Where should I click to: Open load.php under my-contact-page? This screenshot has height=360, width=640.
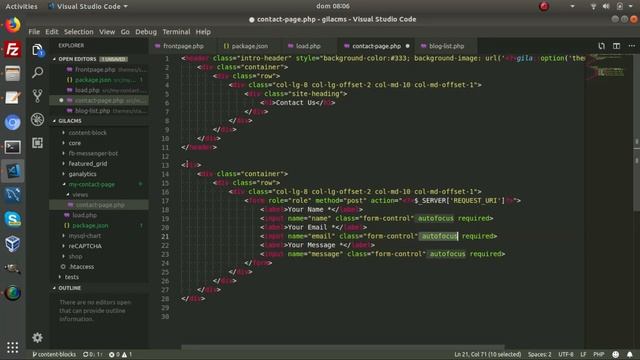tap(84, 215)
